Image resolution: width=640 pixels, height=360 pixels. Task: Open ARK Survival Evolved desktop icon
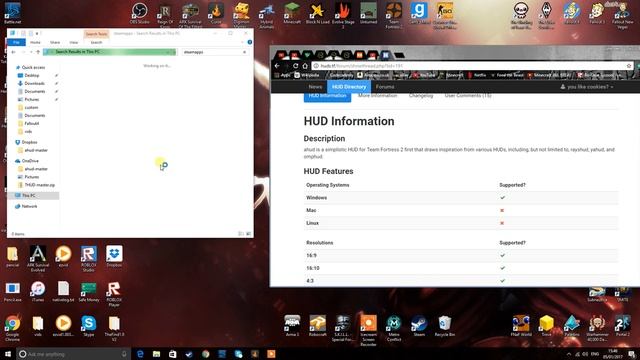(x=38, y=259)
